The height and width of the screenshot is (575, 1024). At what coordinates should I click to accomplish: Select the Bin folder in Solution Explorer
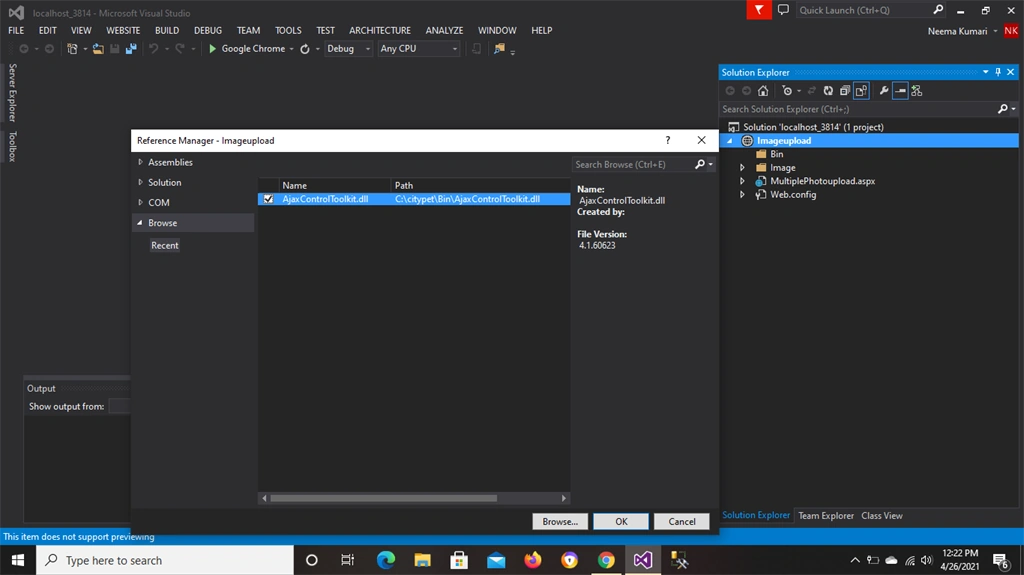(x=776, y=154)
